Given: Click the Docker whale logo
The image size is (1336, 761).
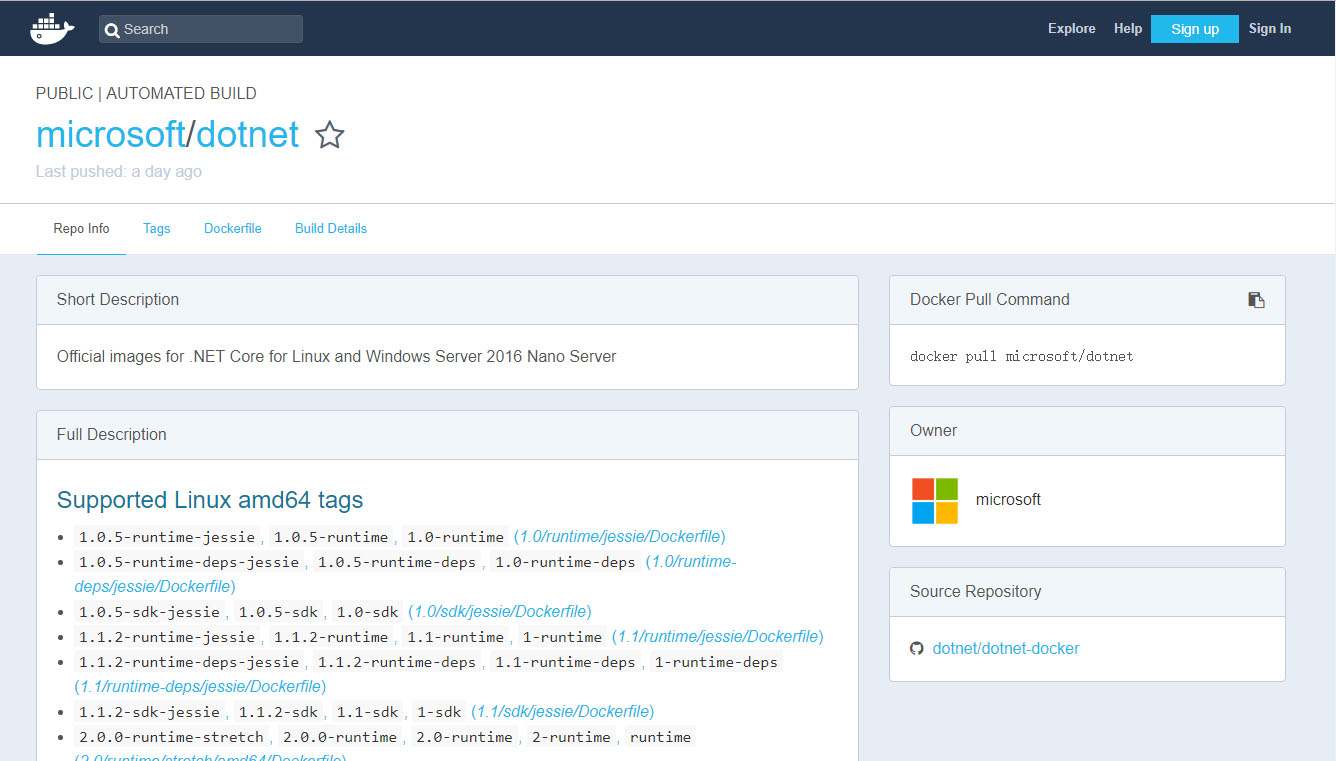Looking at the screenshot, I should (x=53, y=29).
